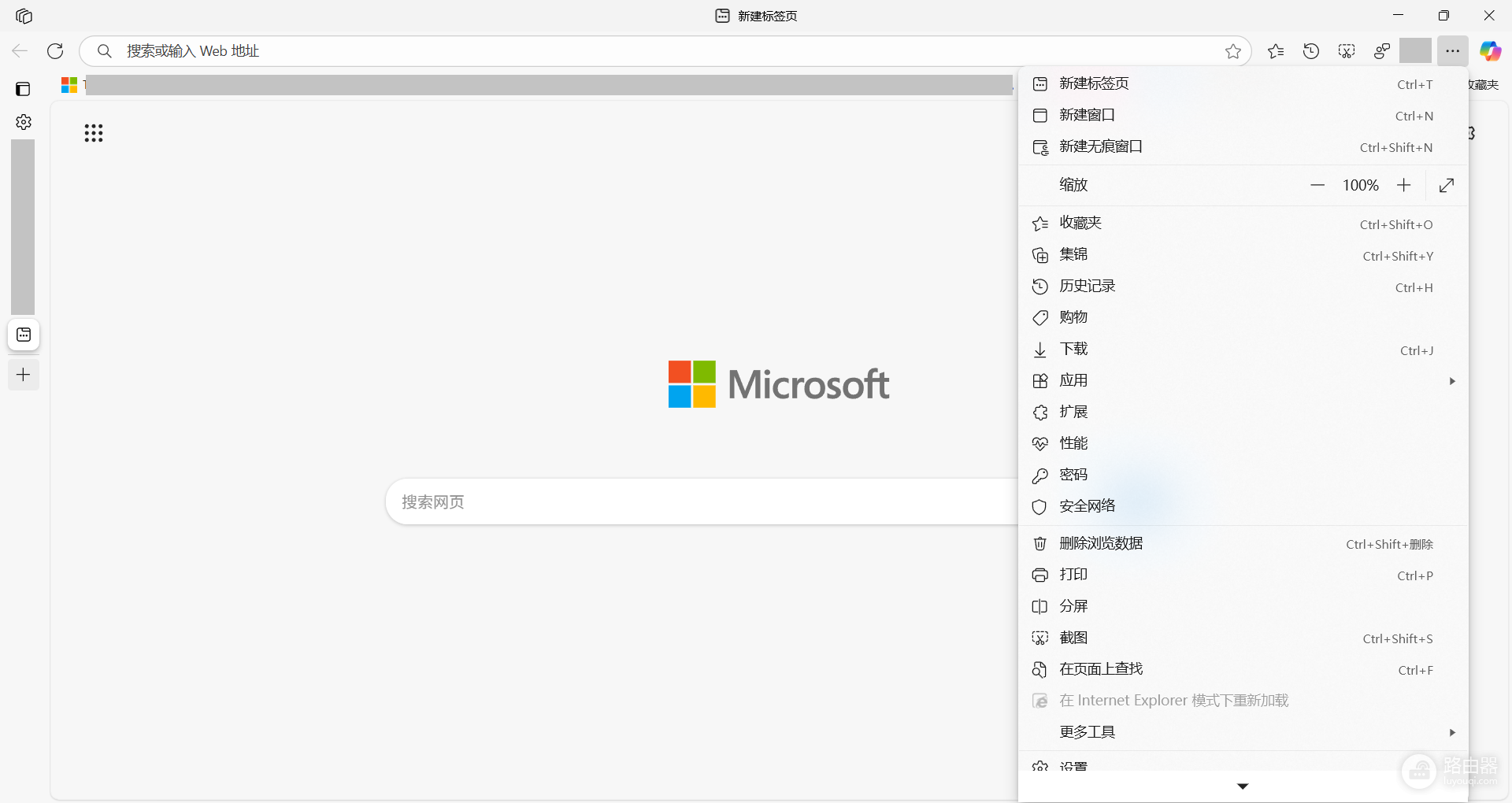This screenshot has width=1512, height=803.
Task: Enter full screen via the zoom row arrow
Action: click(1447, 185)
